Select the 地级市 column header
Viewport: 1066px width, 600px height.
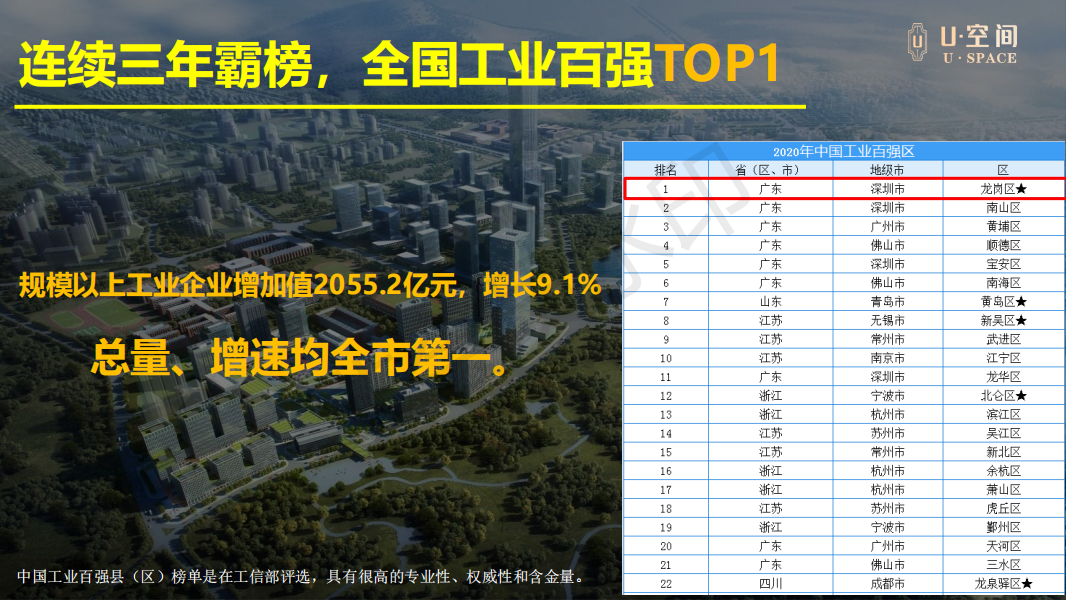pos(887,170)
